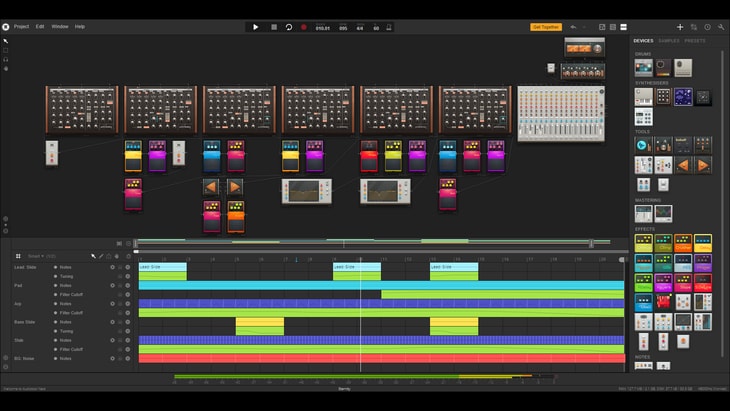Click the tempo value 095
This screenshot has width=730, height=411.
coord(343,28)
